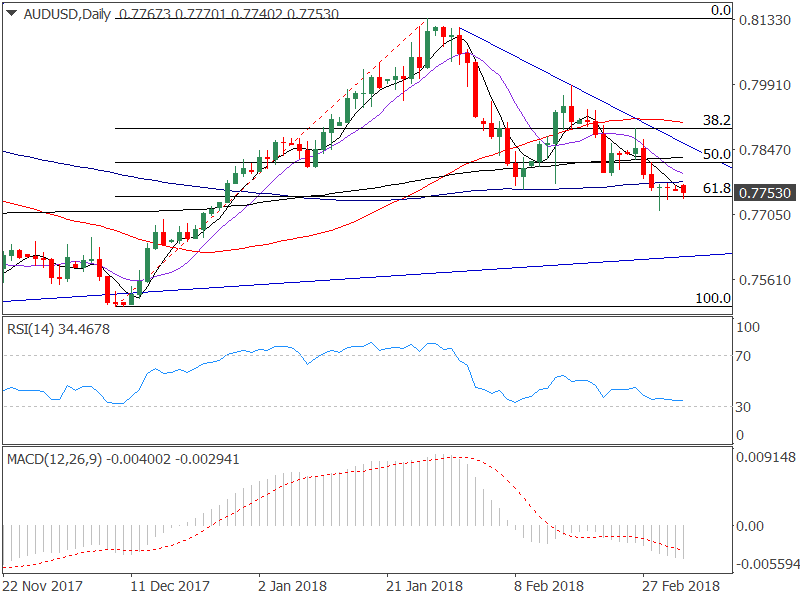The width and height of the screenshot is (800, 600).
Task: Click the 50.0 Fibonacci level label
Action: pyautogui.click(x=717, y=154)
